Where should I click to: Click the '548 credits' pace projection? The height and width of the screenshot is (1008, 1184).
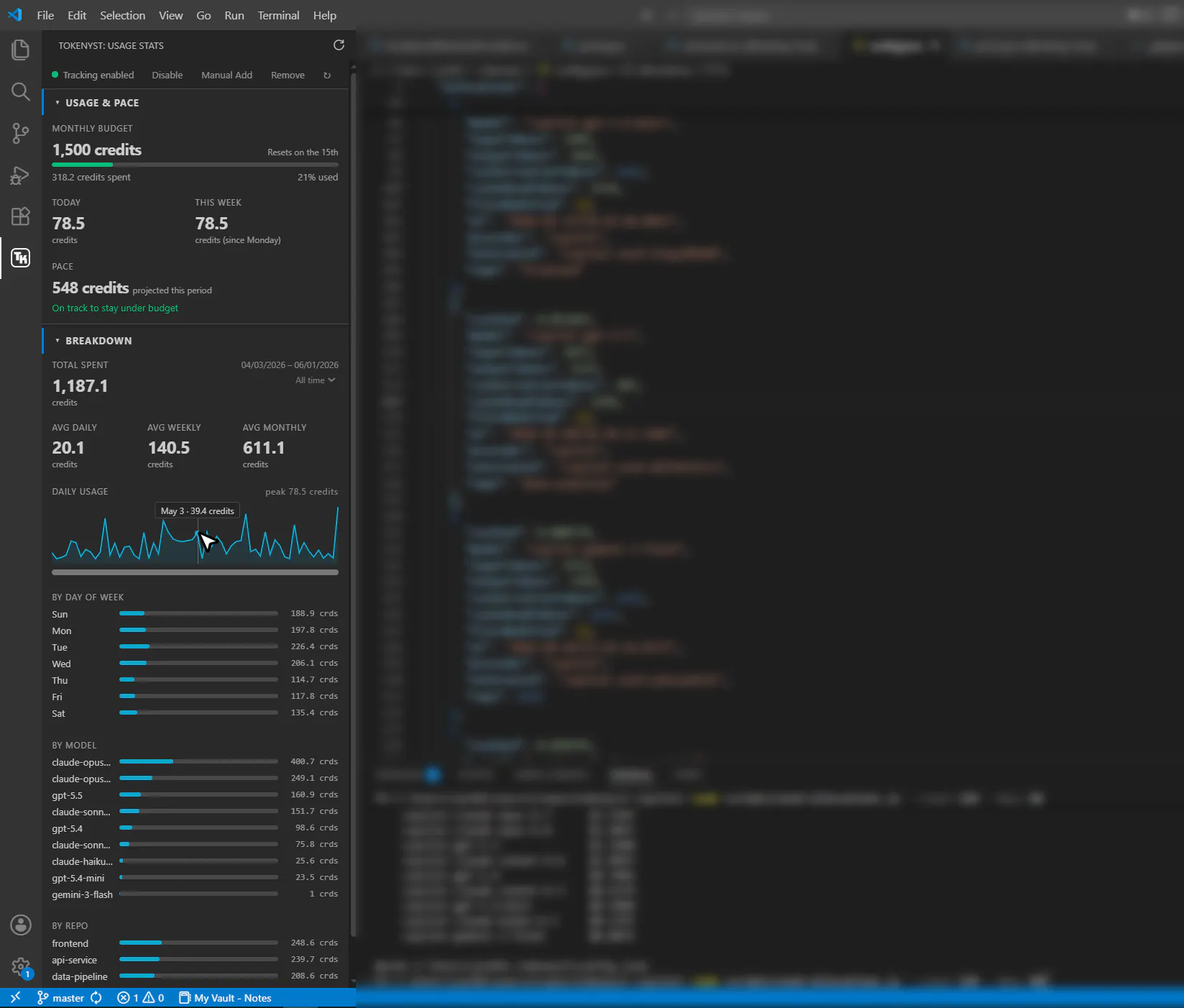tap(91, 288)
